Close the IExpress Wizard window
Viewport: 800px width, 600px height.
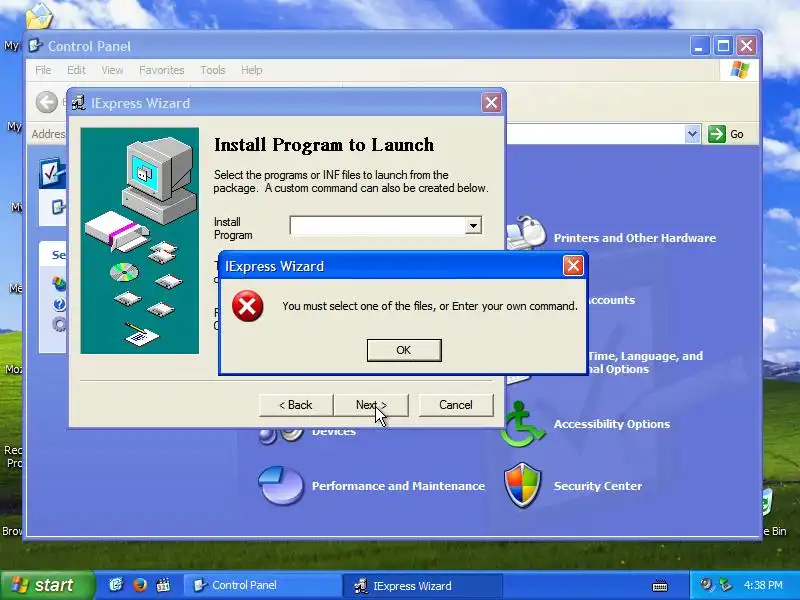[491, 103]
